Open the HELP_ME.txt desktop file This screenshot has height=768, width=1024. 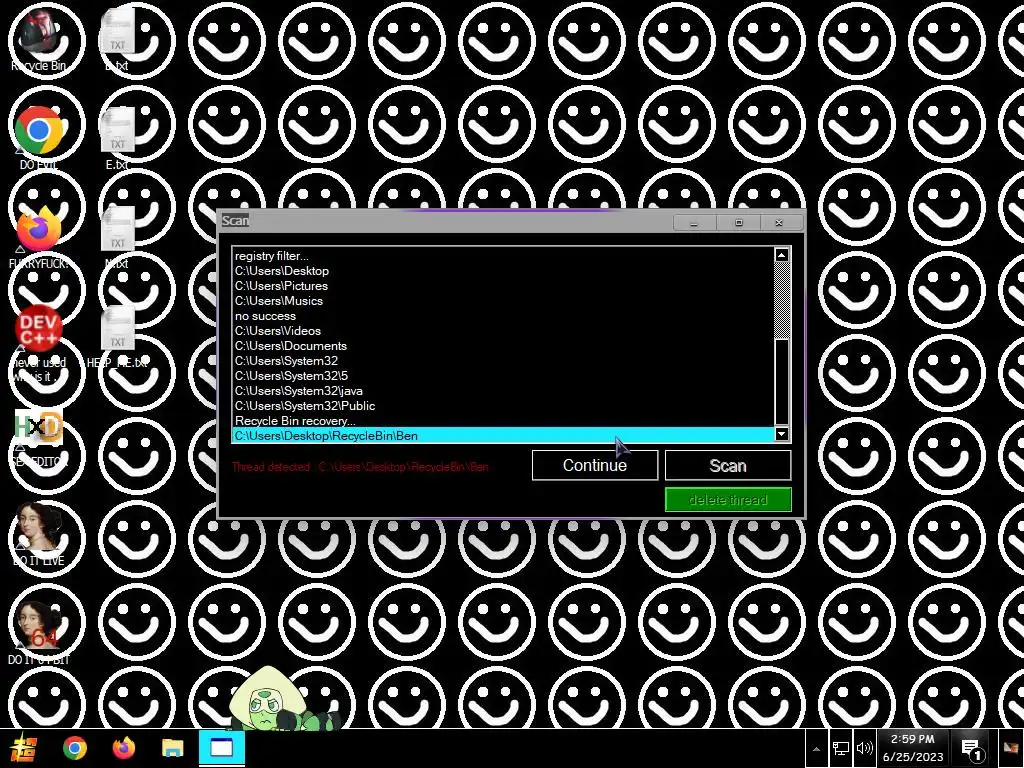point(118,337)
